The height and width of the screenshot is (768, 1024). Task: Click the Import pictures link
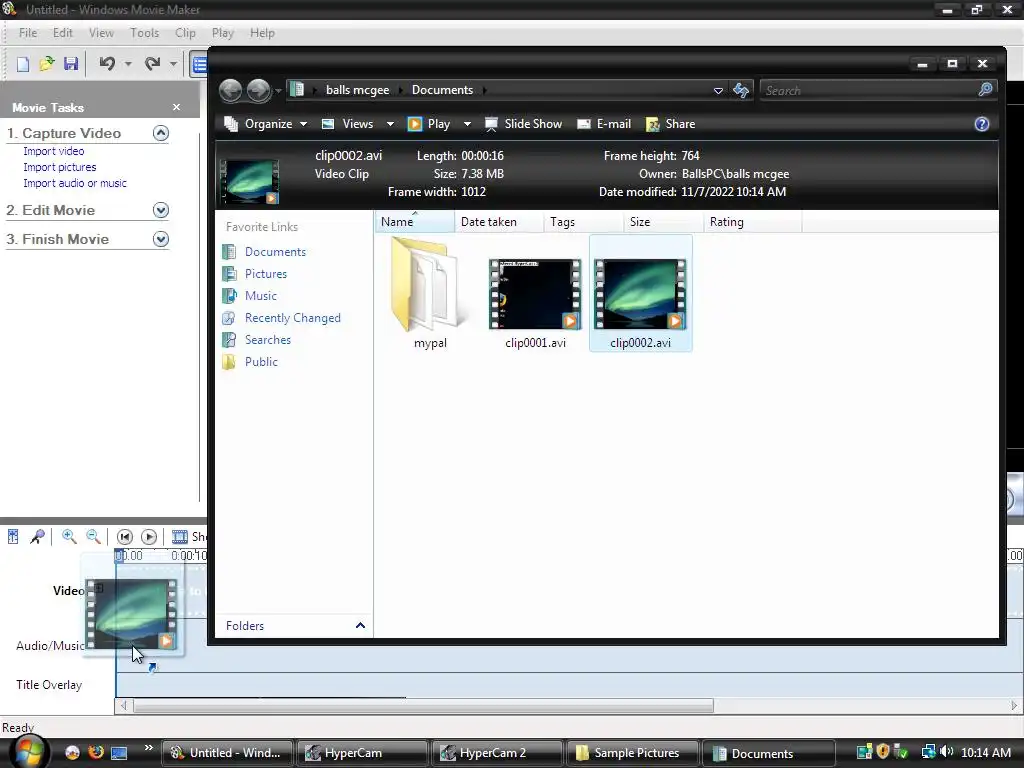click(59, 167)
